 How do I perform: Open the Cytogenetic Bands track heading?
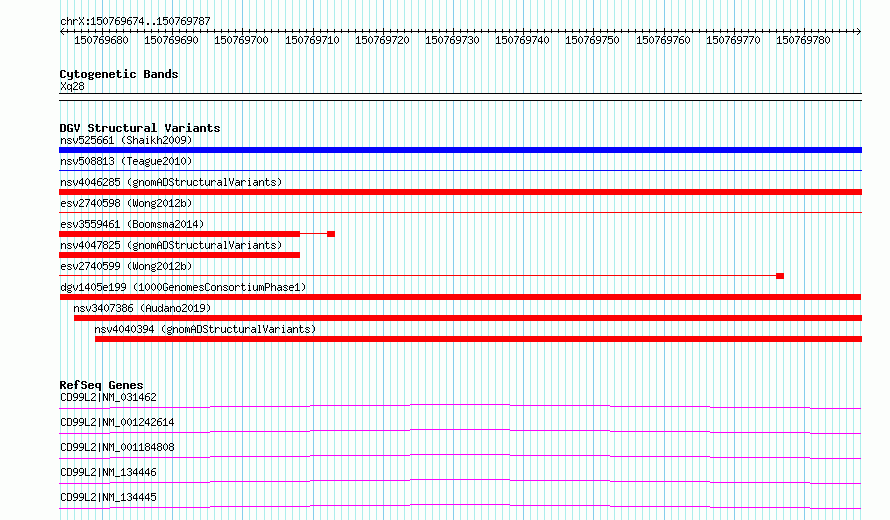(x=119, y=74)
